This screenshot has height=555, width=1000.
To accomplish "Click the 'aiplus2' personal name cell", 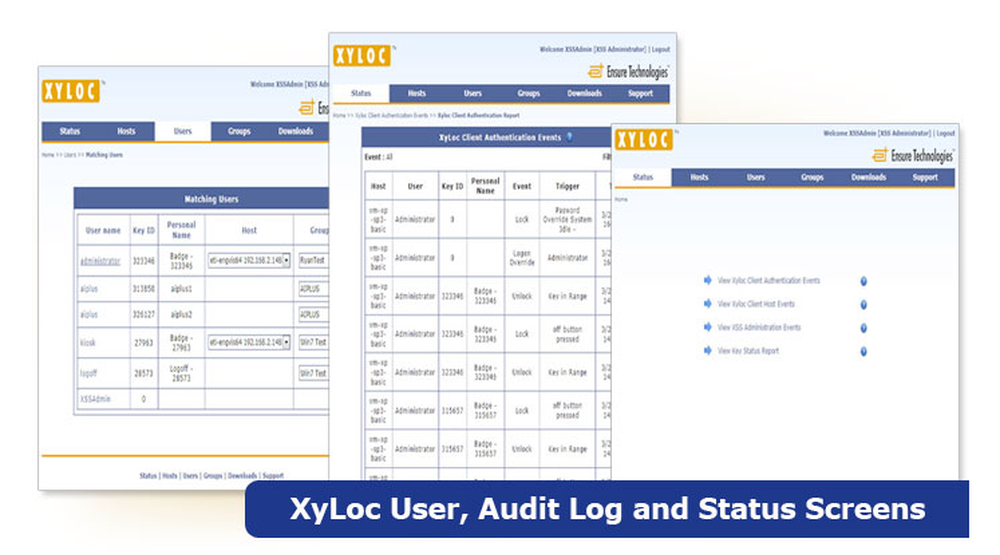I will coord(181,314).
